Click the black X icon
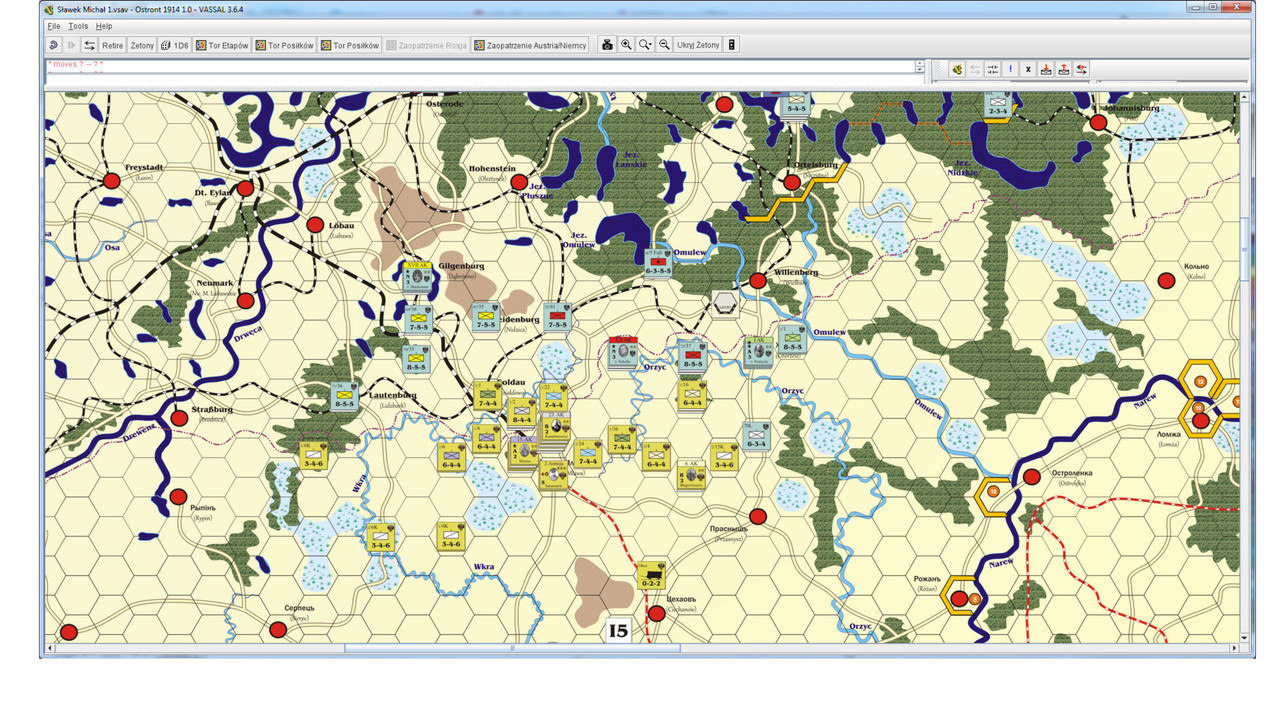Viewport: 1280px width, 710px height. (x=1028, y=69)
